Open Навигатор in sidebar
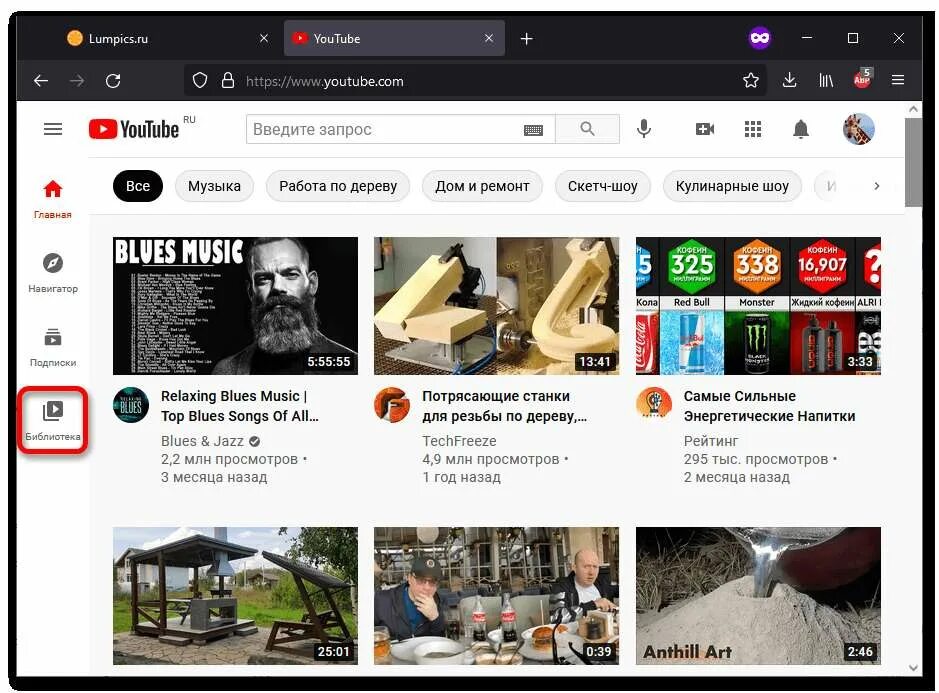 pos(53,273)
